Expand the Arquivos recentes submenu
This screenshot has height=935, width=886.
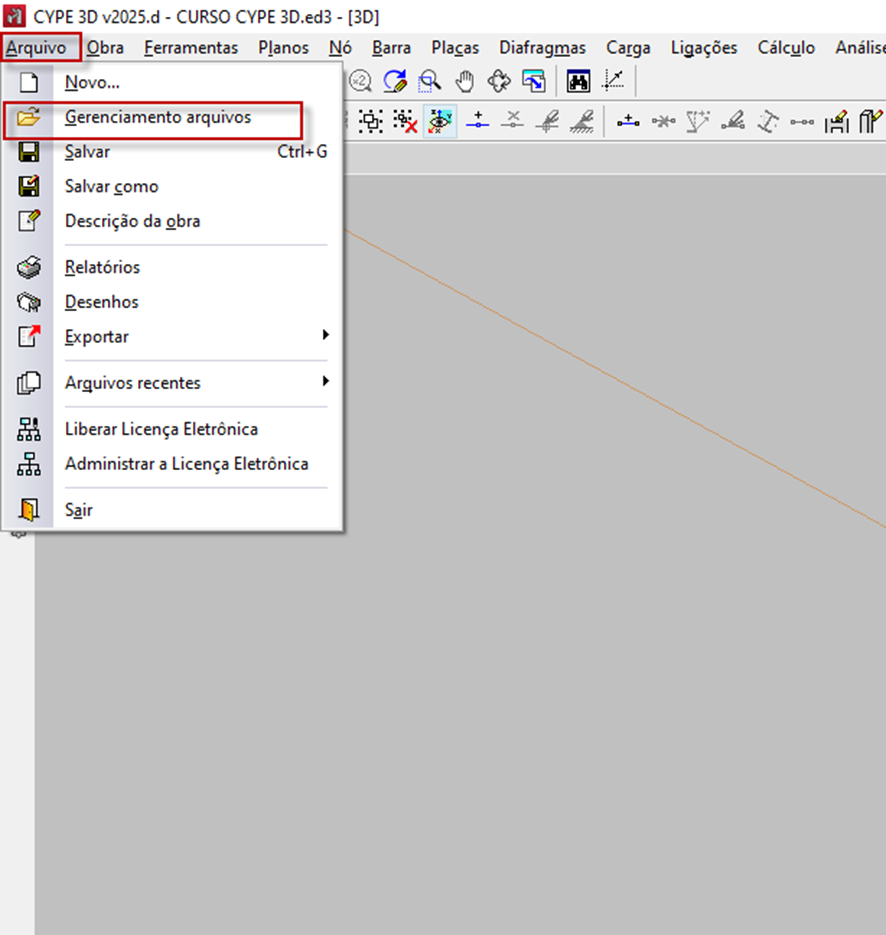point(173,383)
